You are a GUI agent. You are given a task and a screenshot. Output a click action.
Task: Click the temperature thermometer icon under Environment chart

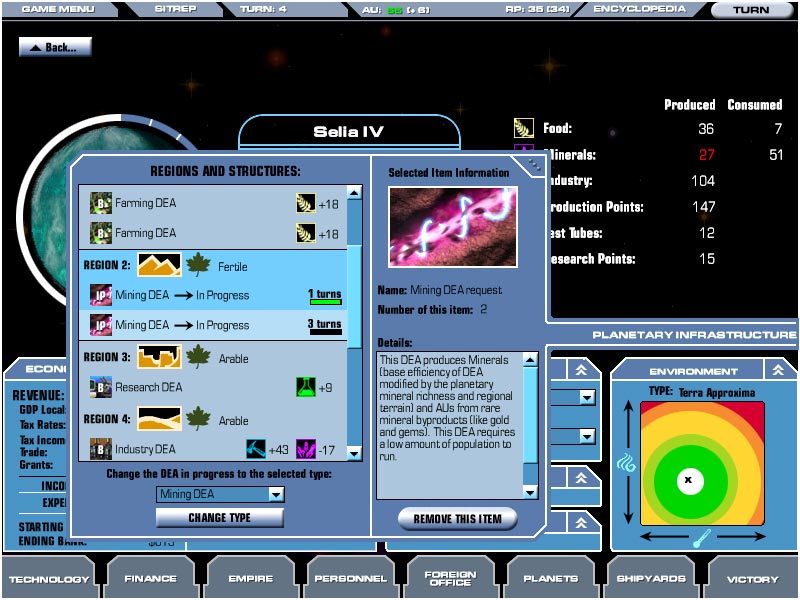coord(700,537)
